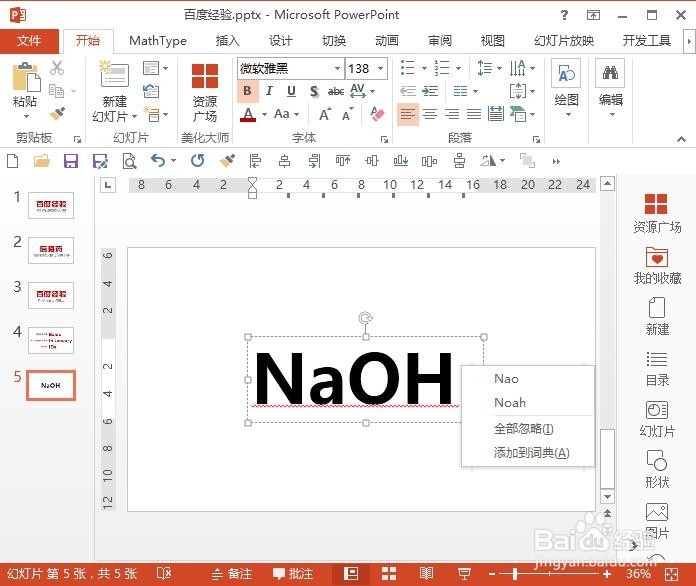Toggle strikethrough abc formatting

(336, 91)
